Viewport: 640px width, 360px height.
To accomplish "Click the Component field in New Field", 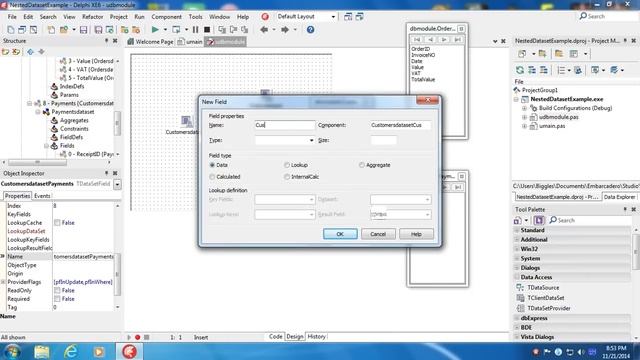I will click(400, 125).
